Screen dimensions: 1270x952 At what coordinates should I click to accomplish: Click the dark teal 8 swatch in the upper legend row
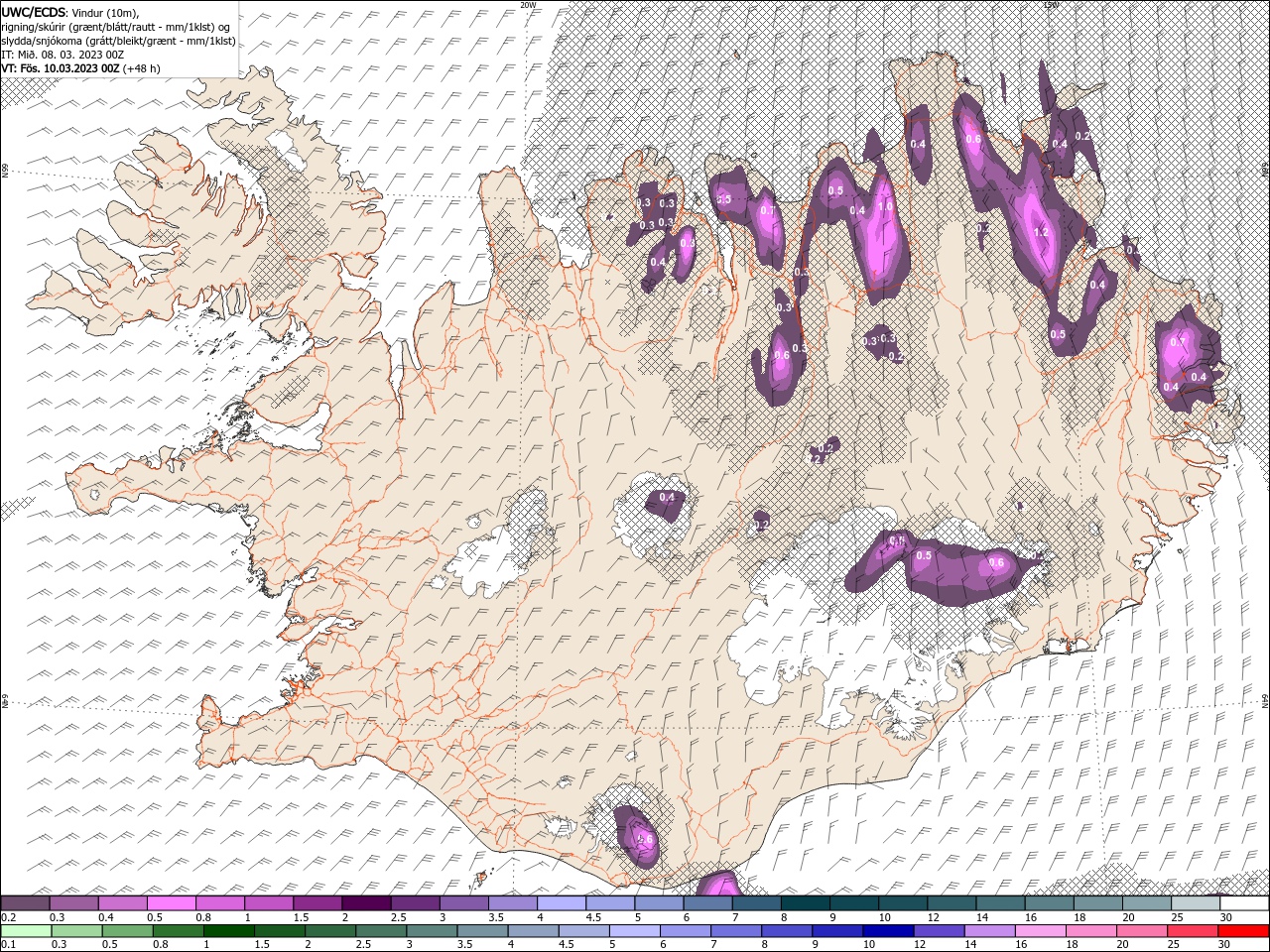(806, 903)
